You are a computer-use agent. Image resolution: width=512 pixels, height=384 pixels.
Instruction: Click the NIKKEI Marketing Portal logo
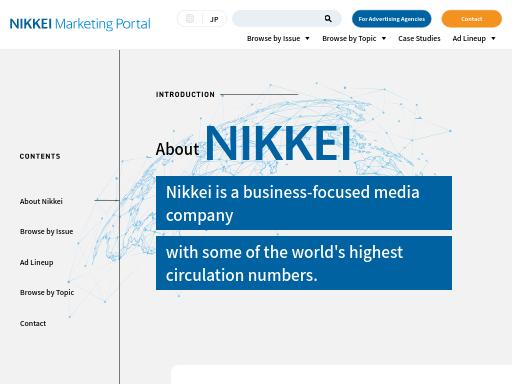(80, 24)
